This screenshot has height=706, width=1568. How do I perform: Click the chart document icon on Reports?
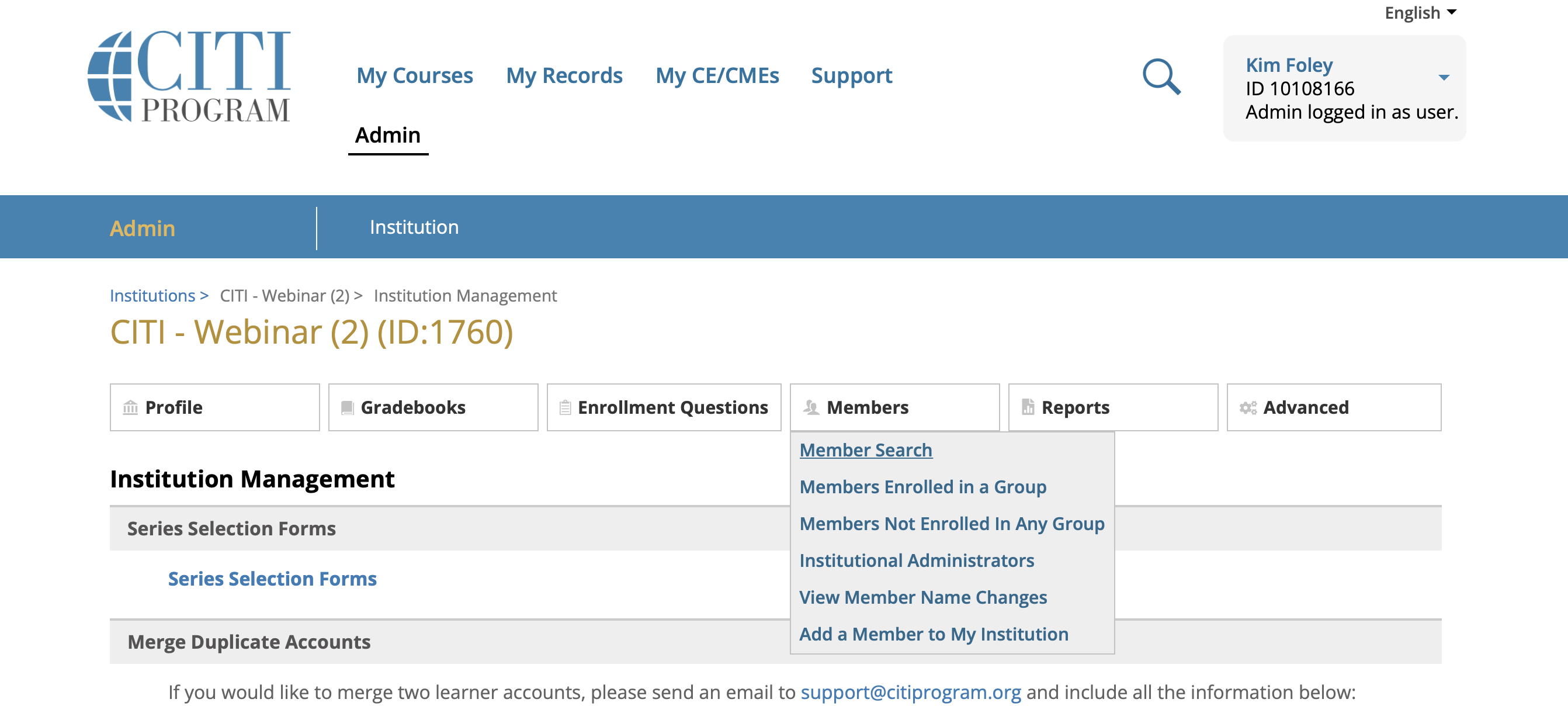click(1028, 406)
